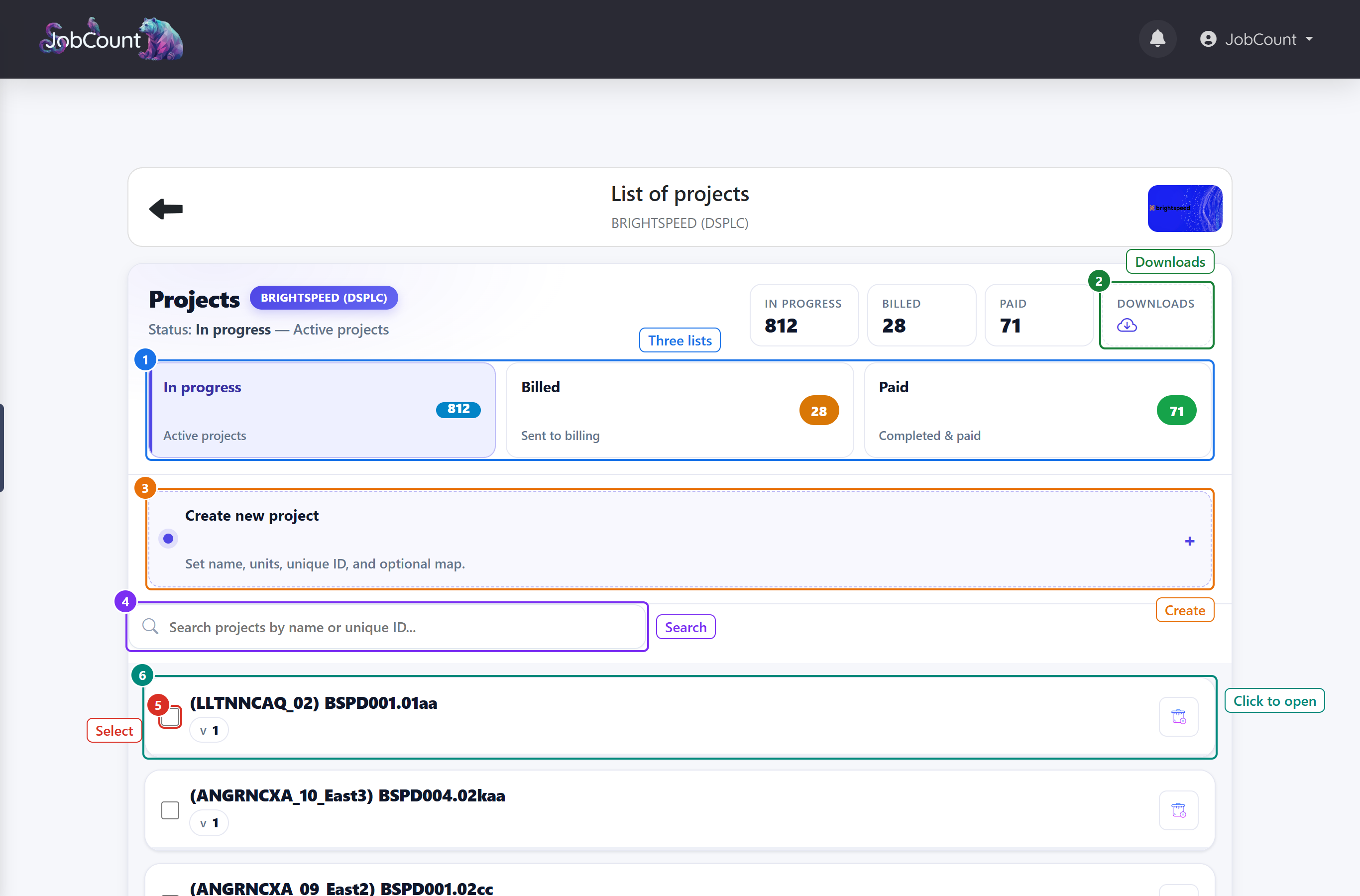Screen dimensions: 1360x896
Task: Click the List of projects title
Action: point(680,194)
